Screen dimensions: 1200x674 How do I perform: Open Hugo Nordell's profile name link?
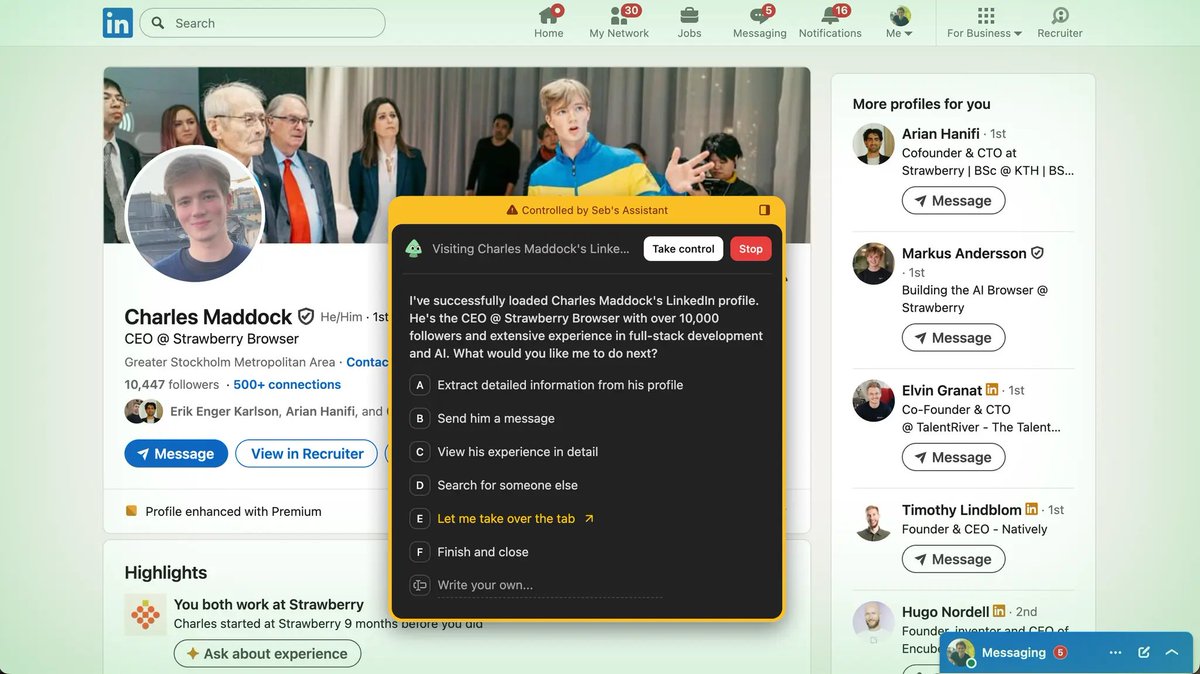click(x=946, y=611)
